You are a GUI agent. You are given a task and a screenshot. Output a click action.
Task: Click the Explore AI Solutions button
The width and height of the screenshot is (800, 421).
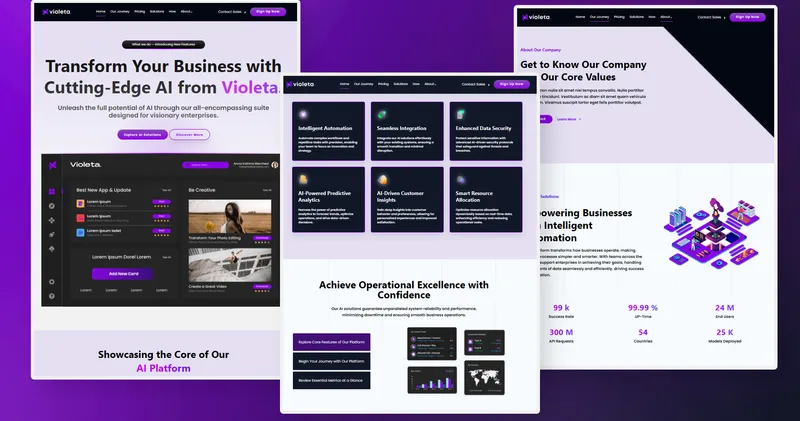[x=141, y=134]
